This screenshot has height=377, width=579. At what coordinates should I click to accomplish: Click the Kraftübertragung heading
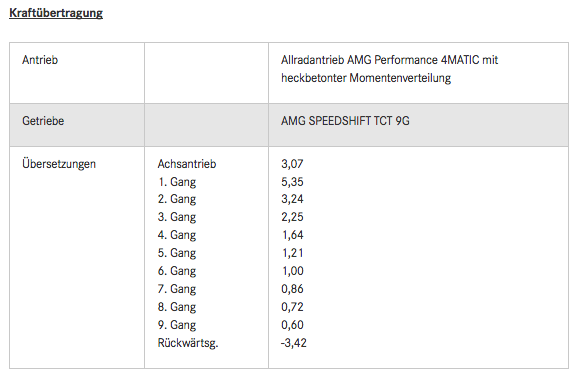pos(56,13)
